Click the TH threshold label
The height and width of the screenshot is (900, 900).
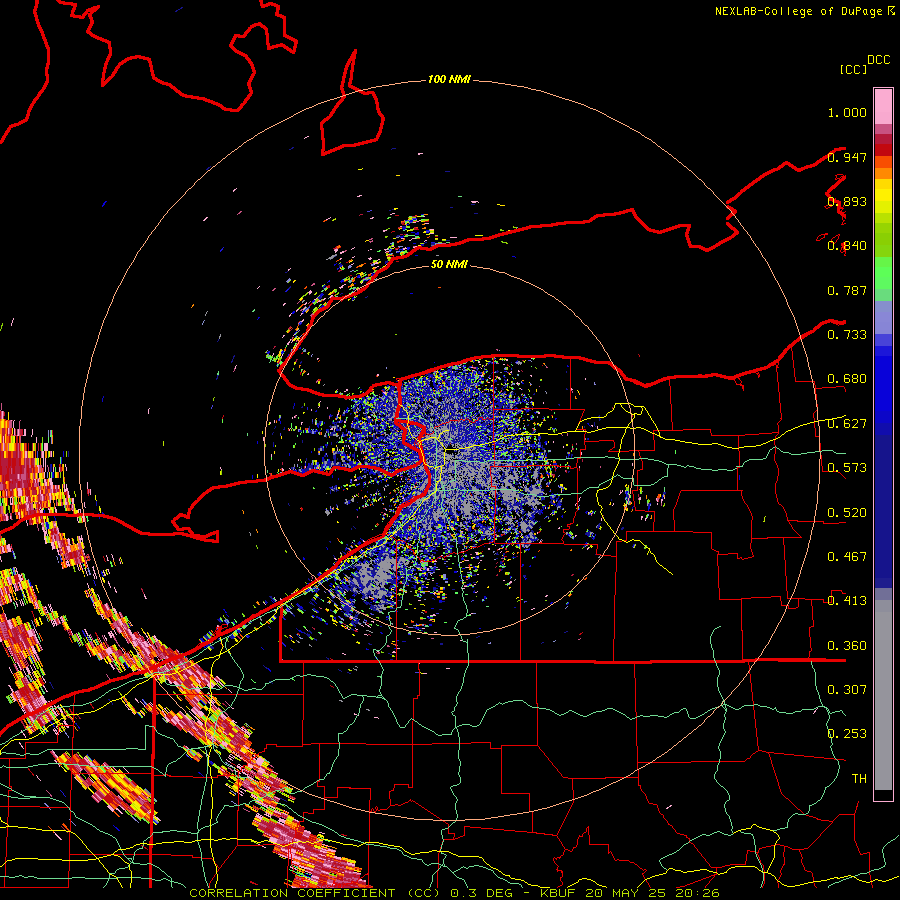coord(859,779)
